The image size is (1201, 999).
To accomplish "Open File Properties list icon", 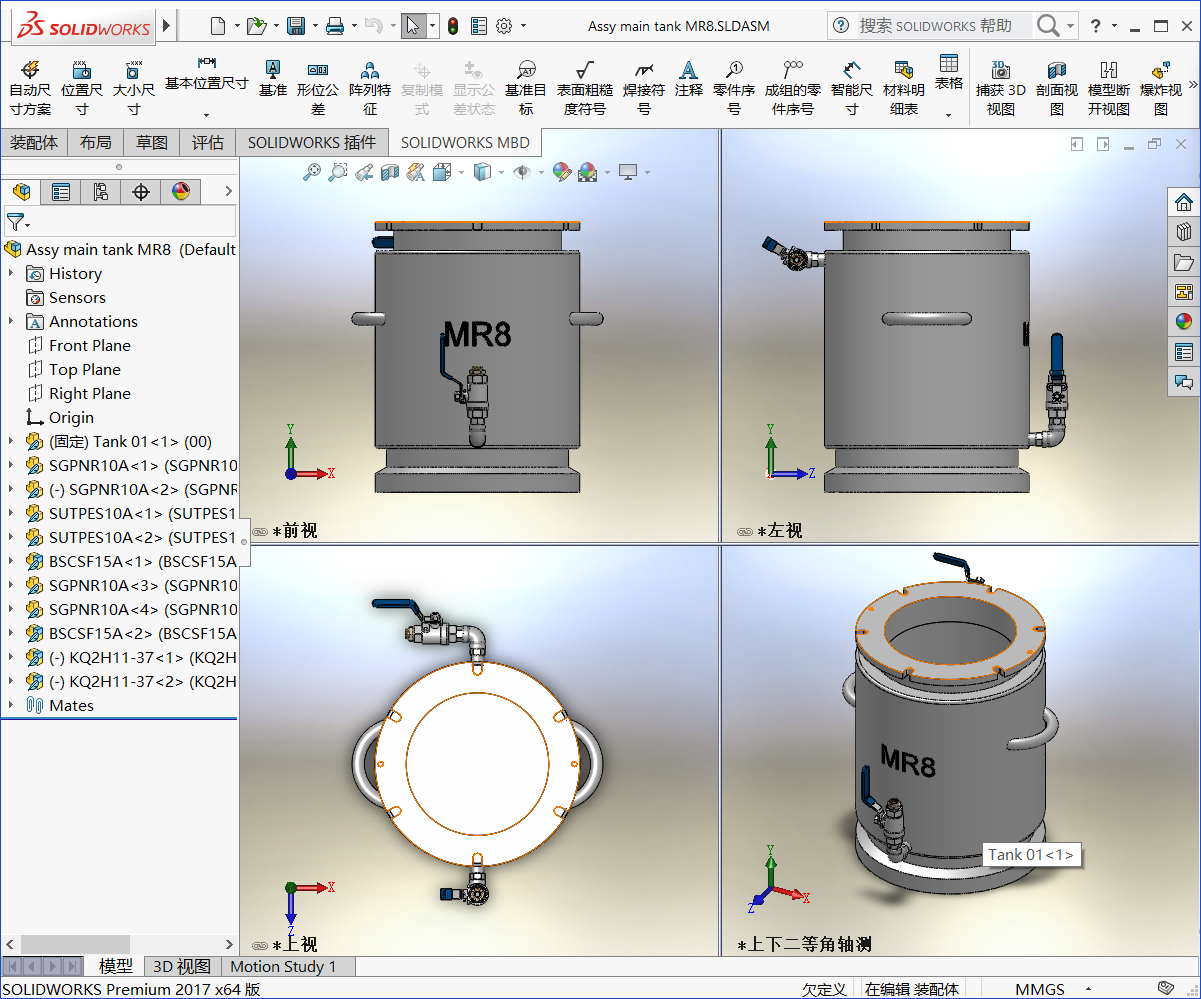I will coord(479,25).
